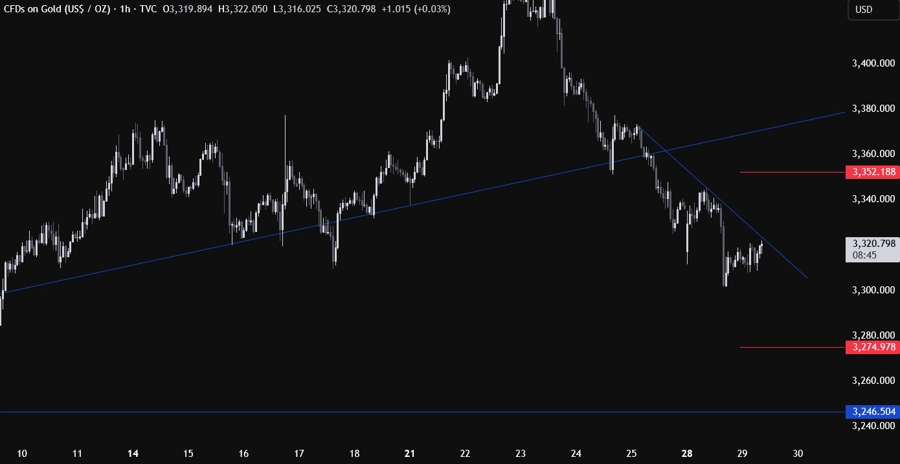Image resolution: width=900 pixels, height=464 pixels.
Task: Select the 3,274.978 red price label
Action: pyautogui.click(x=872, y=347)
